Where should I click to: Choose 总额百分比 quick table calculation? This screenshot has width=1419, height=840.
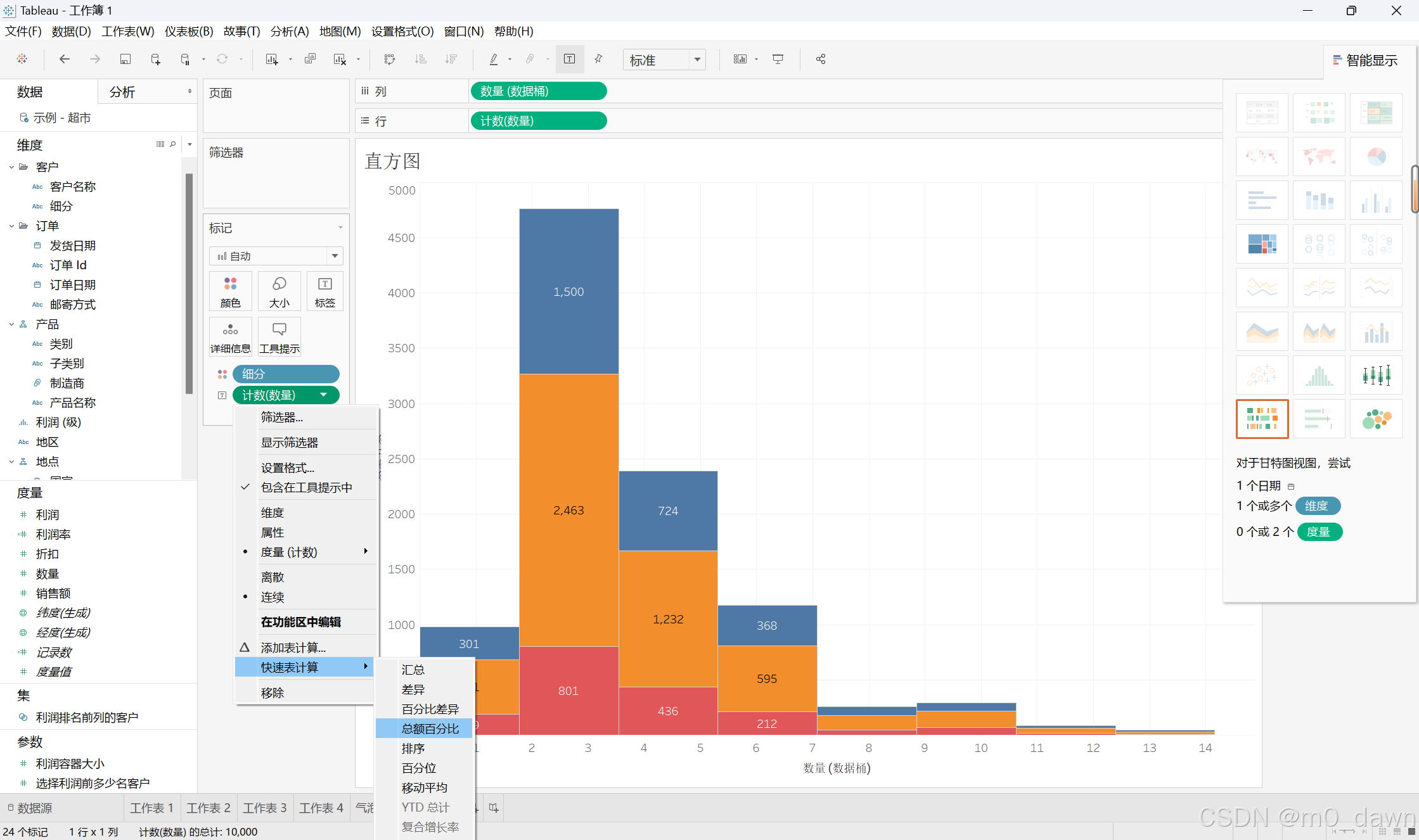point(430,729)
